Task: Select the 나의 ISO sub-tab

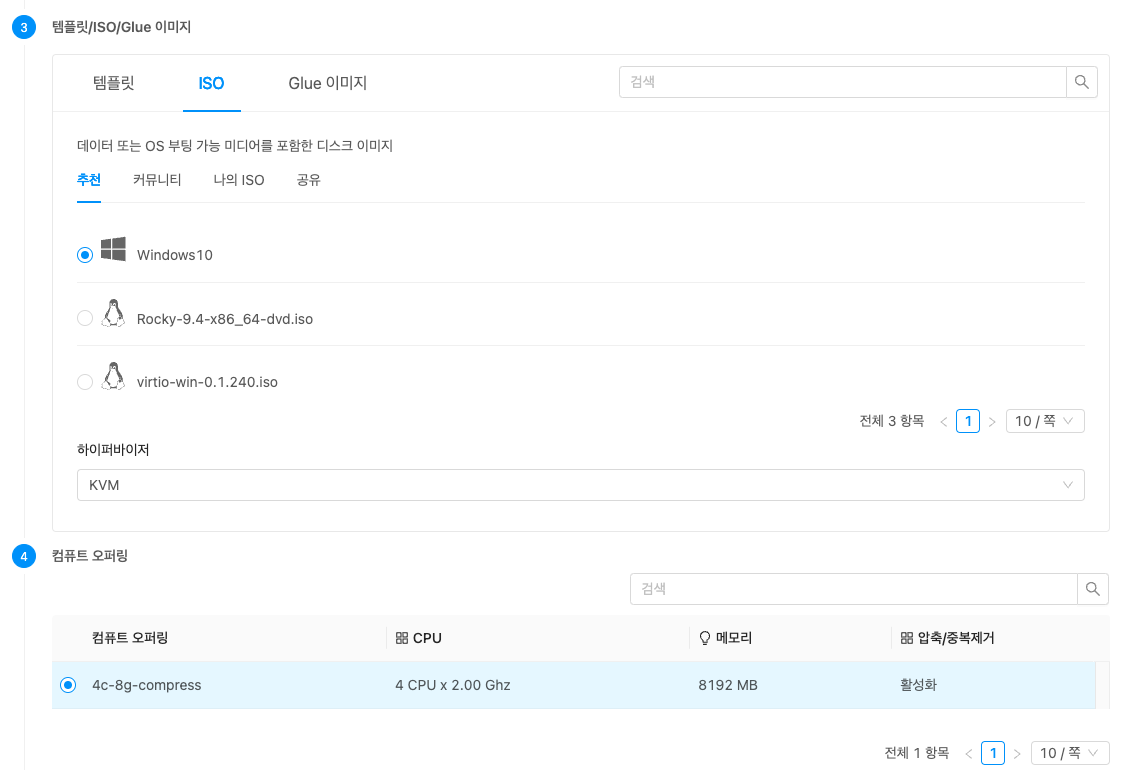Action: 239,180
